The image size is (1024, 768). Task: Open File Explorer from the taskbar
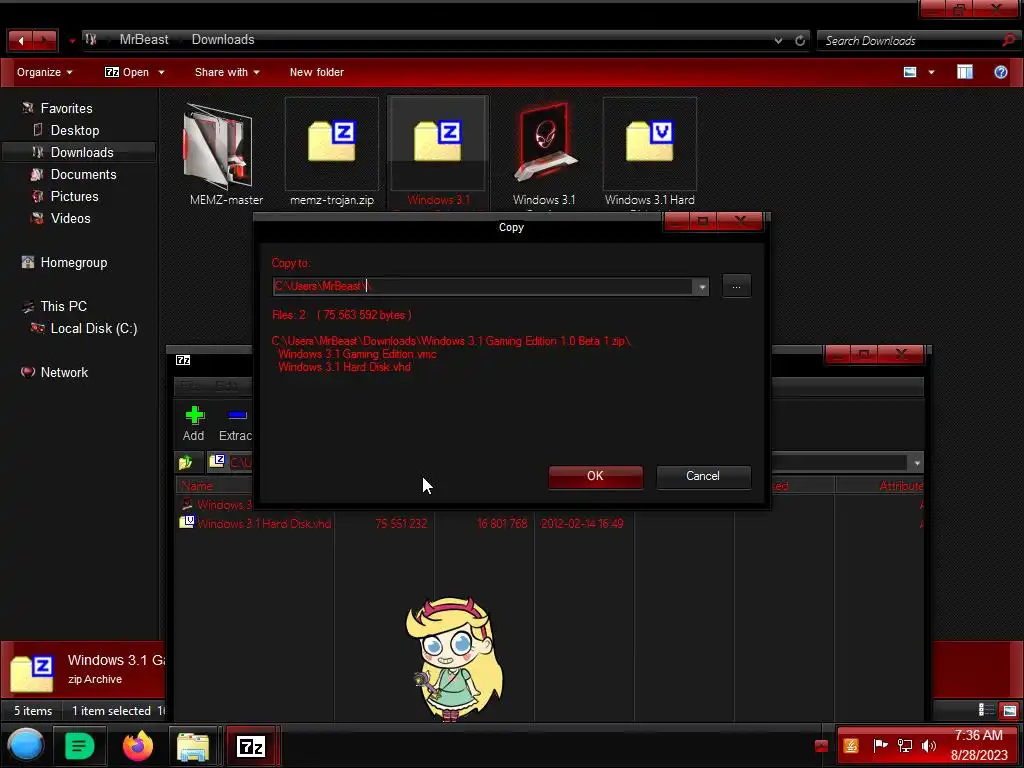(193, 746)
